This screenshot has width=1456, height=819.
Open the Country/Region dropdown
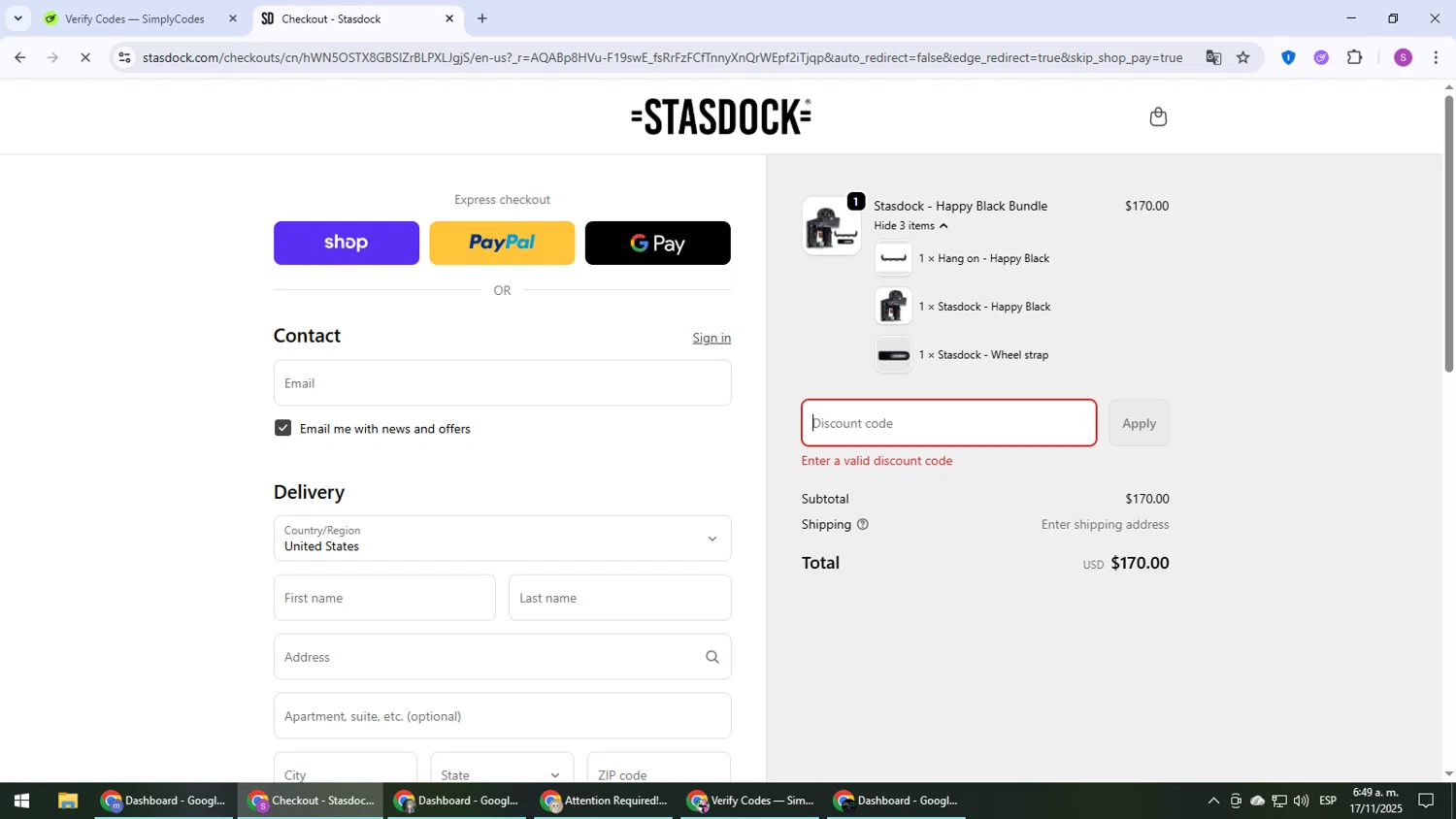point(502,539)
